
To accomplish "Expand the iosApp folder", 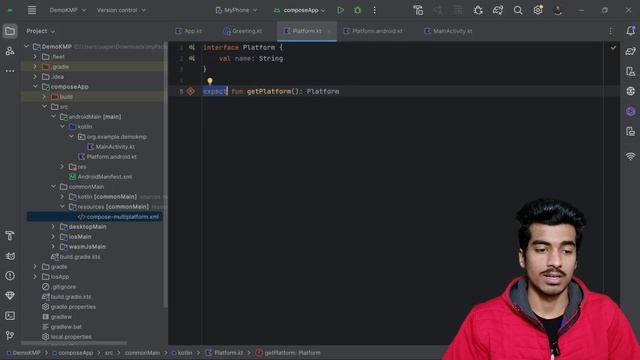I will pos(36,277).
